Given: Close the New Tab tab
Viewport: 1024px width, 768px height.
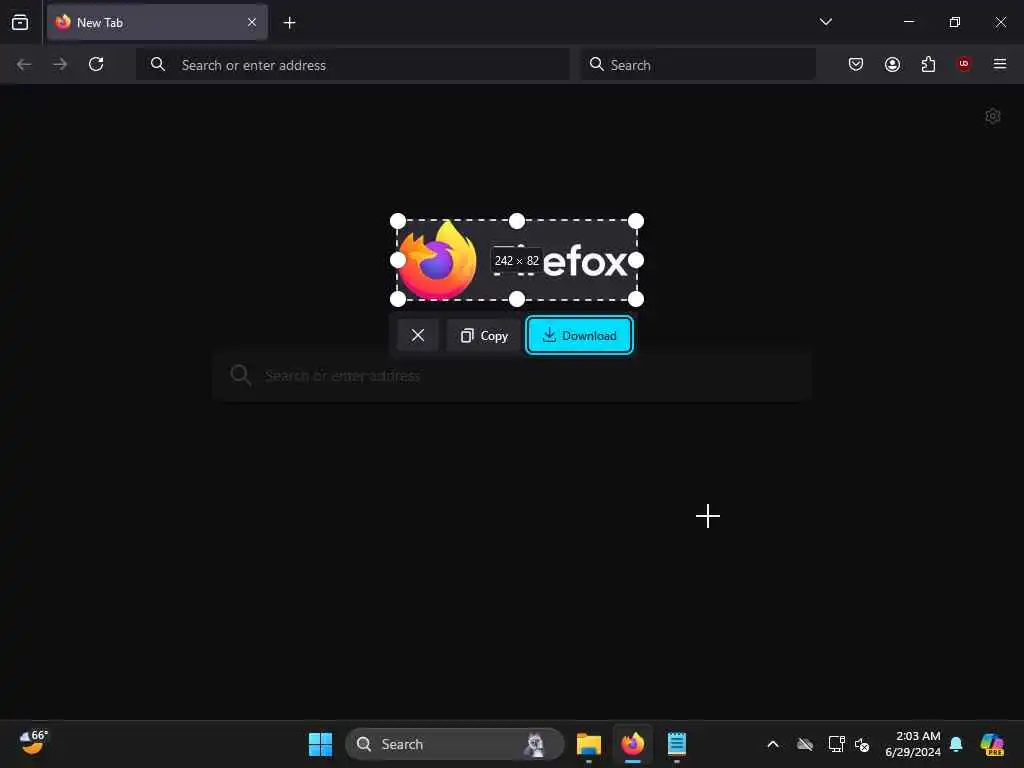Looking at the screenshot, I should click(251, 22).
